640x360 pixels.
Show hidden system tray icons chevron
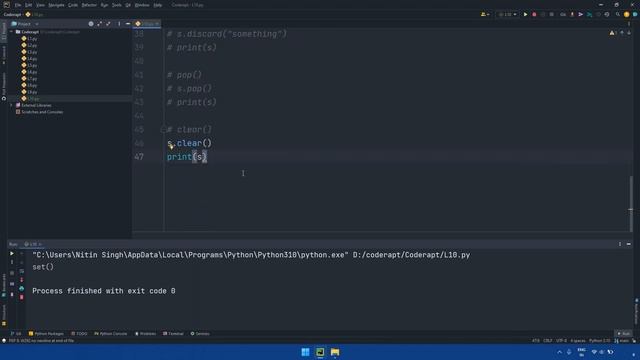[559, 352]
